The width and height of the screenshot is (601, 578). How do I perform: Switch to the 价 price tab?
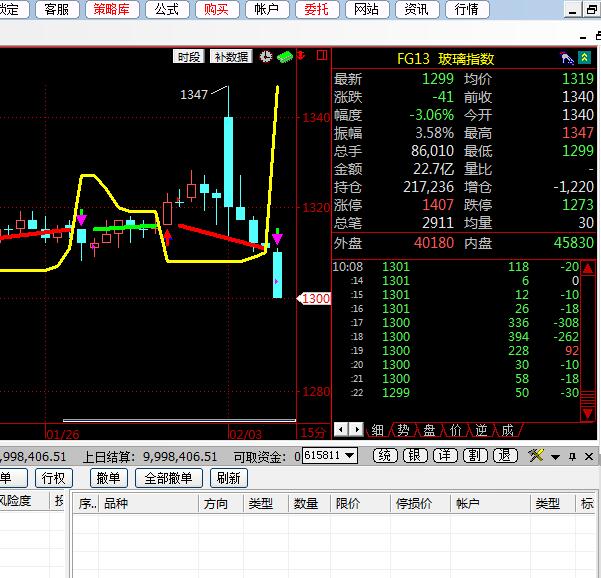(455, 430)
